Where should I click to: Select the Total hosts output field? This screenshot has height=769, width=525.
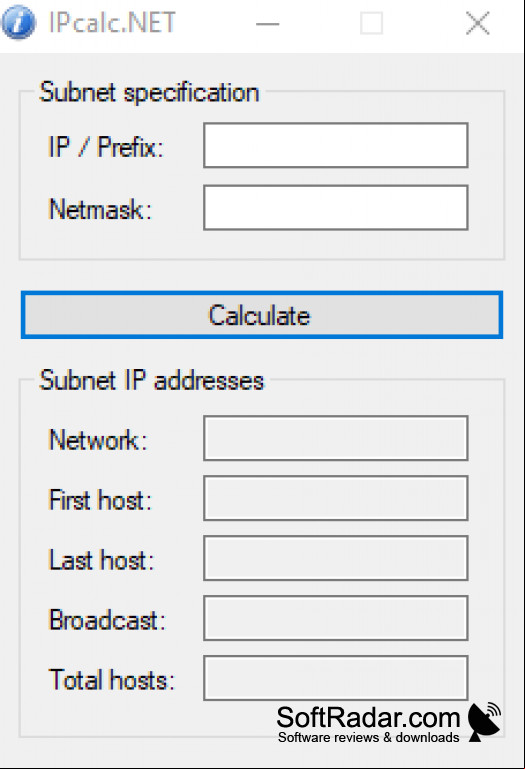(336, 678)
